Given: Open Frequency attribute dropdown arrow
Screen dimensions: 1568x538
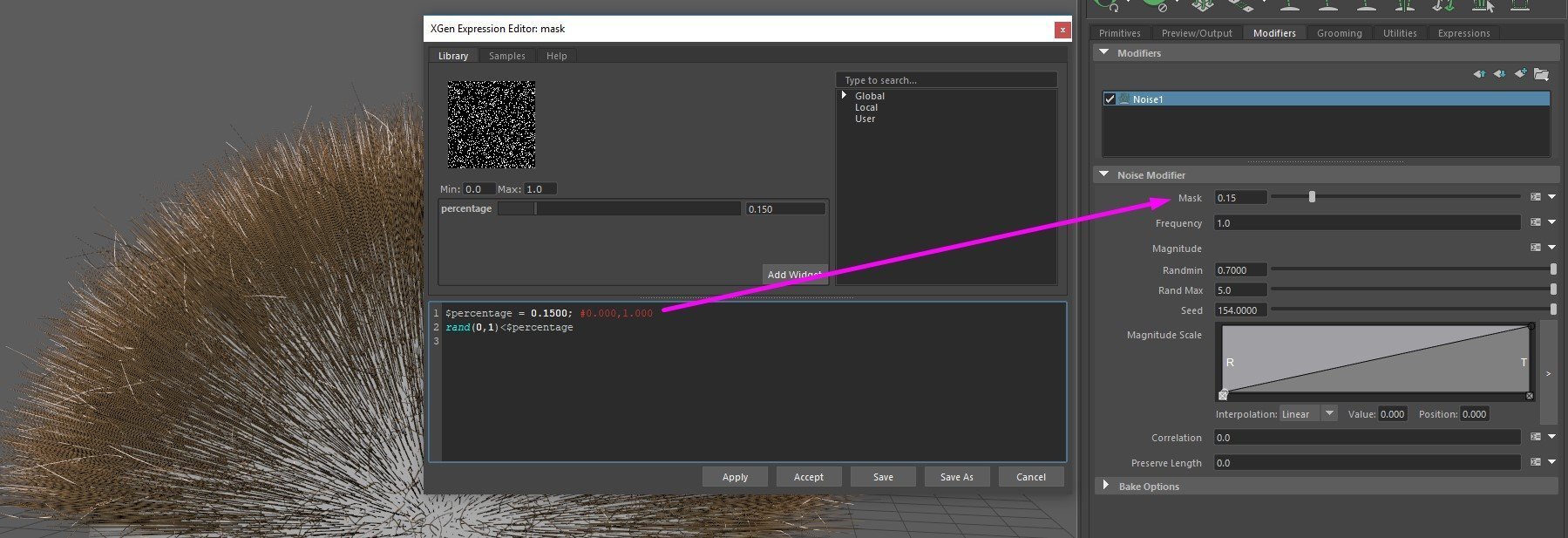Looking at the screenshot, I should (1551, 222).
